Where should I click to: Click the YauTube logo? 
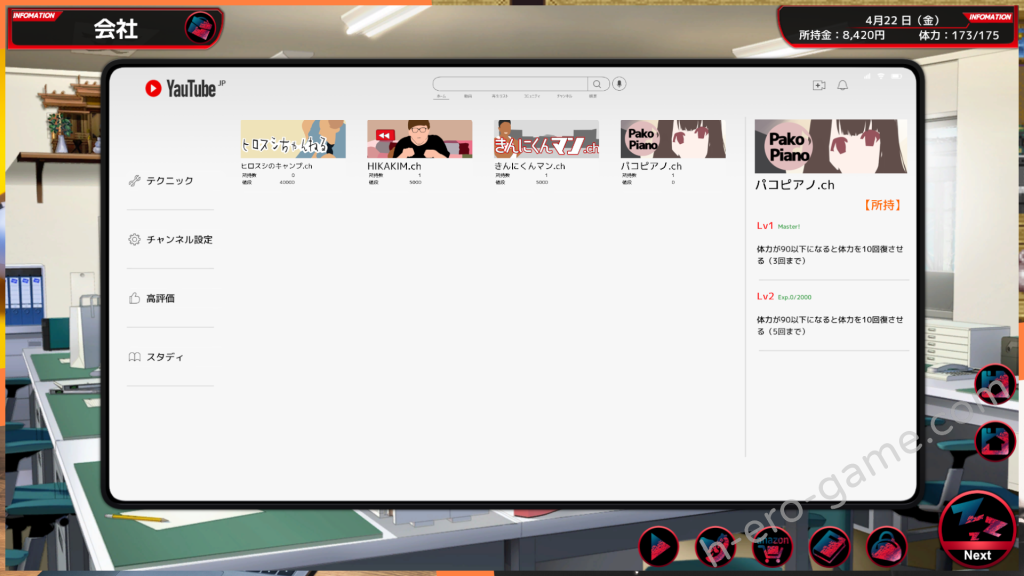click(181, 88)
